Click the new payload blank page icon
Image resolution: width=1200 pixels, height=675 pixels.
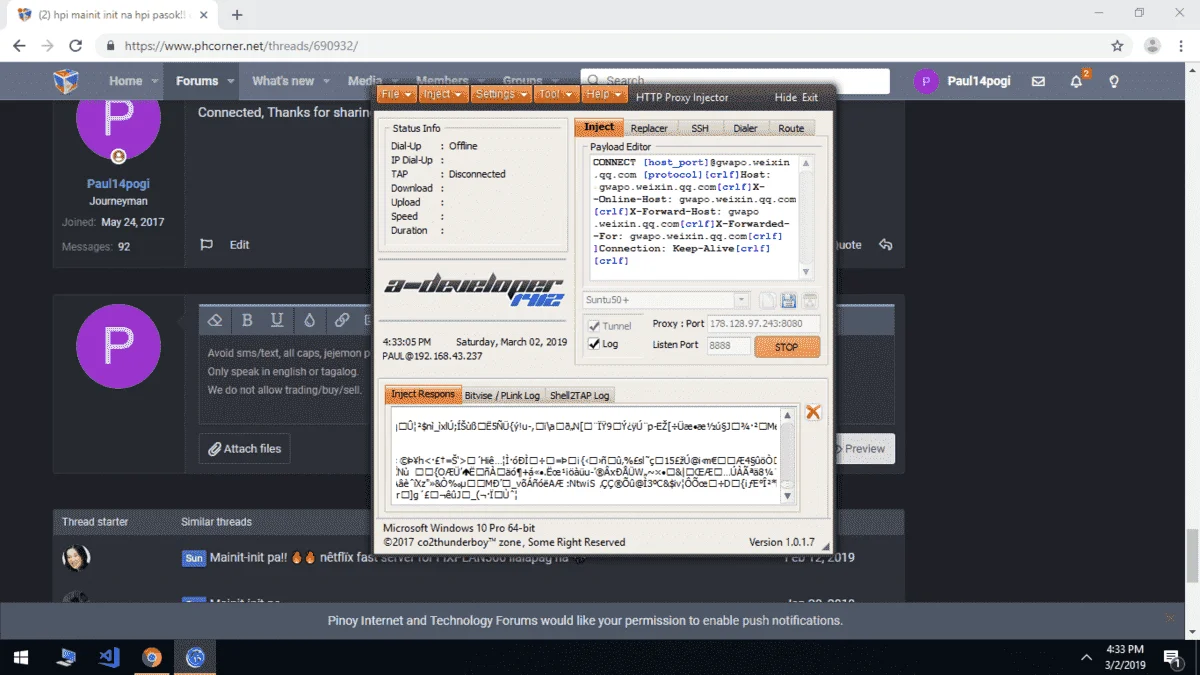(767, 301)
